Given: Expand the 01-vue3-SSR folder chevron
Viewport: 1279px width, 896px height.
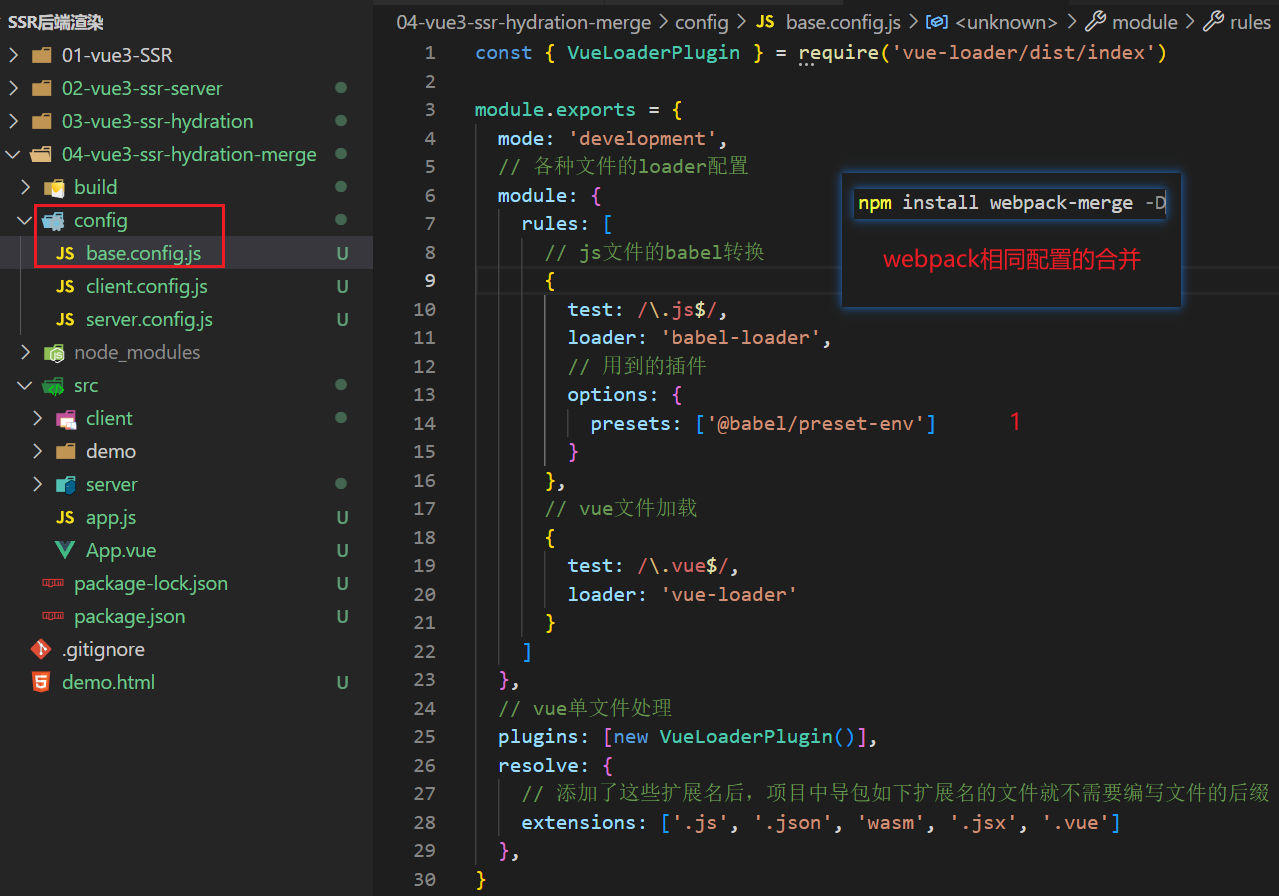Looking at the screenshot, I should coord(13,55).
